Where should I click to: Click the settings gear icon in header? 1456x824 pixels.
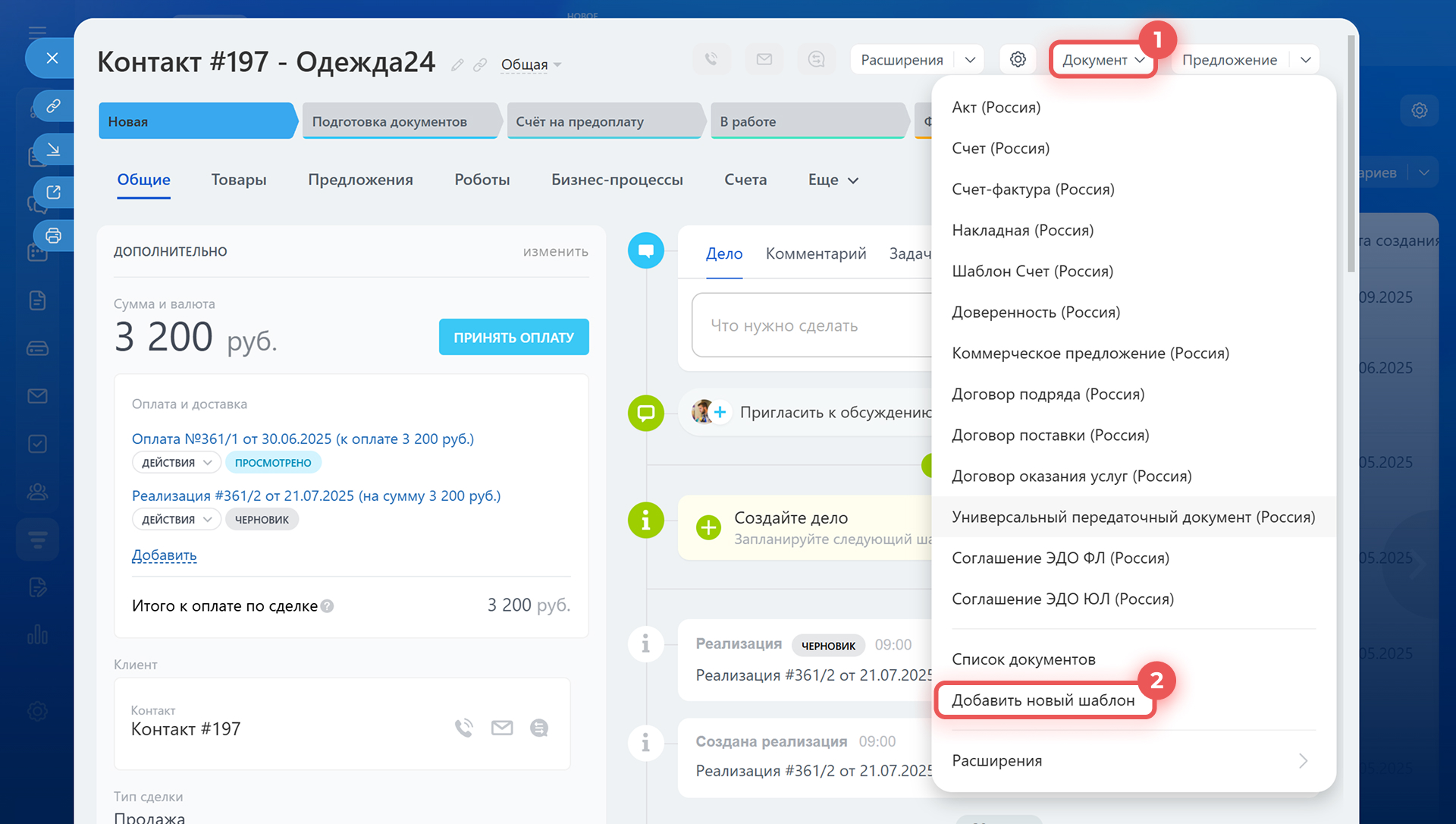pos(1018,59)
